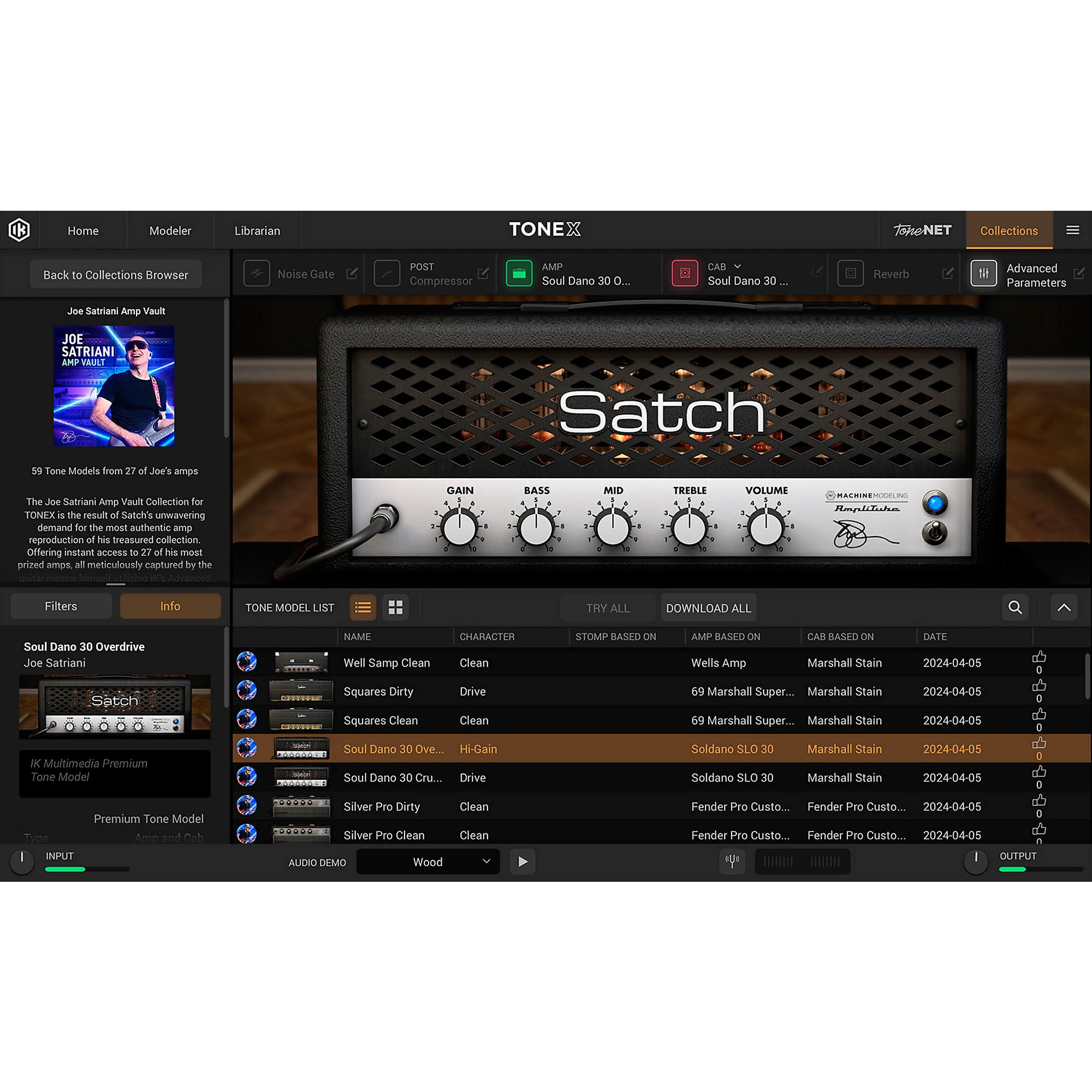Click the DOWNLOAD ALL button
This screenshot has width=1092, height=1092.
click(x=708, y=608)
